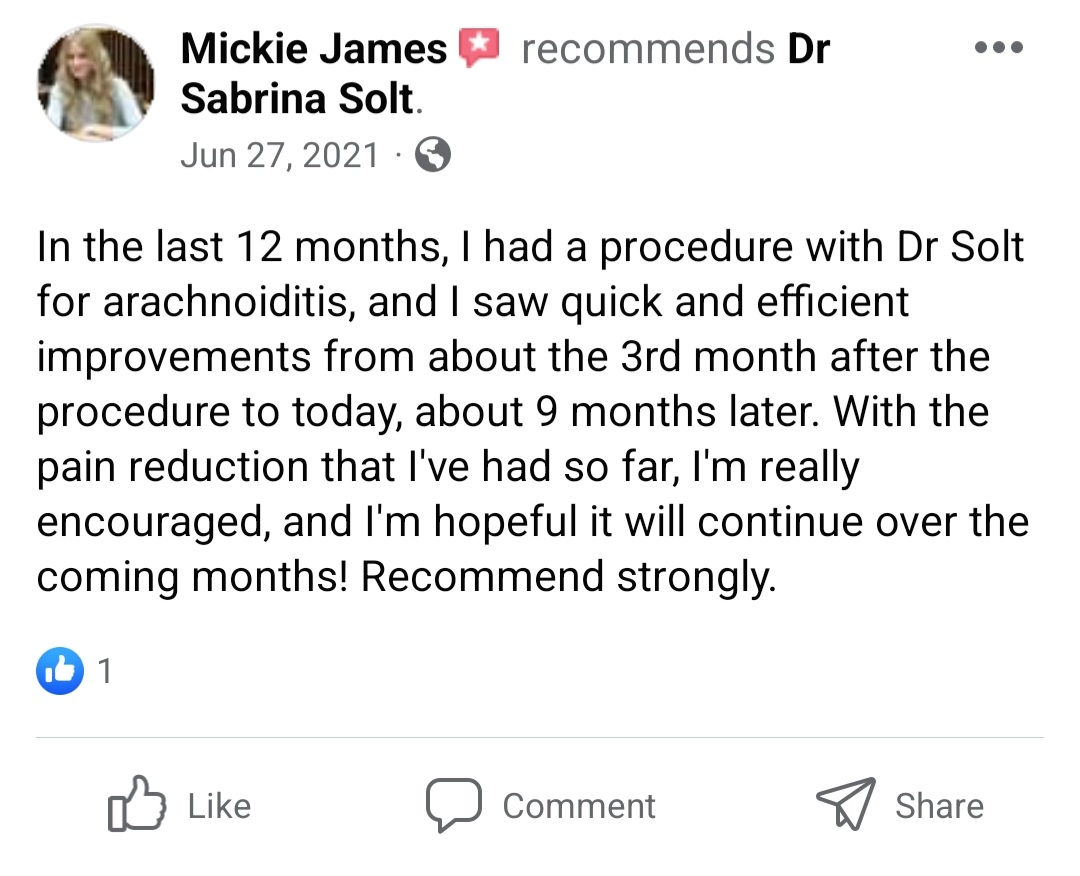Click the thumbs-up outline Like icon
1080x876 pixels.
pos(136,804)
